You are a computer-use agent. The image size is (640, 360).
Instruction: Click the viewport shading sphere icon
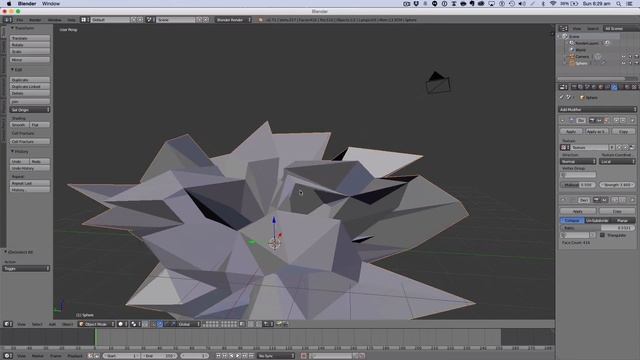coord(121,324)
